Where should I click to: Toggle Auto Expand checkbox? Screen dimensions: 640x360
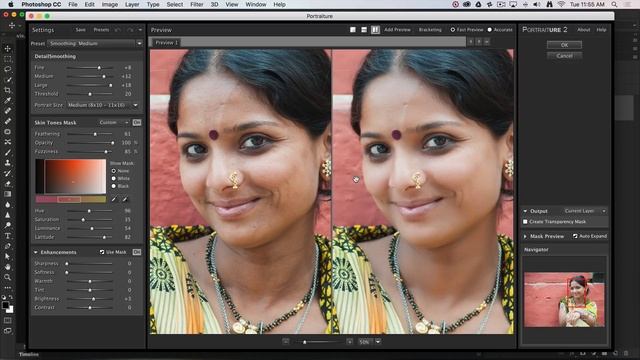point(575,236)
